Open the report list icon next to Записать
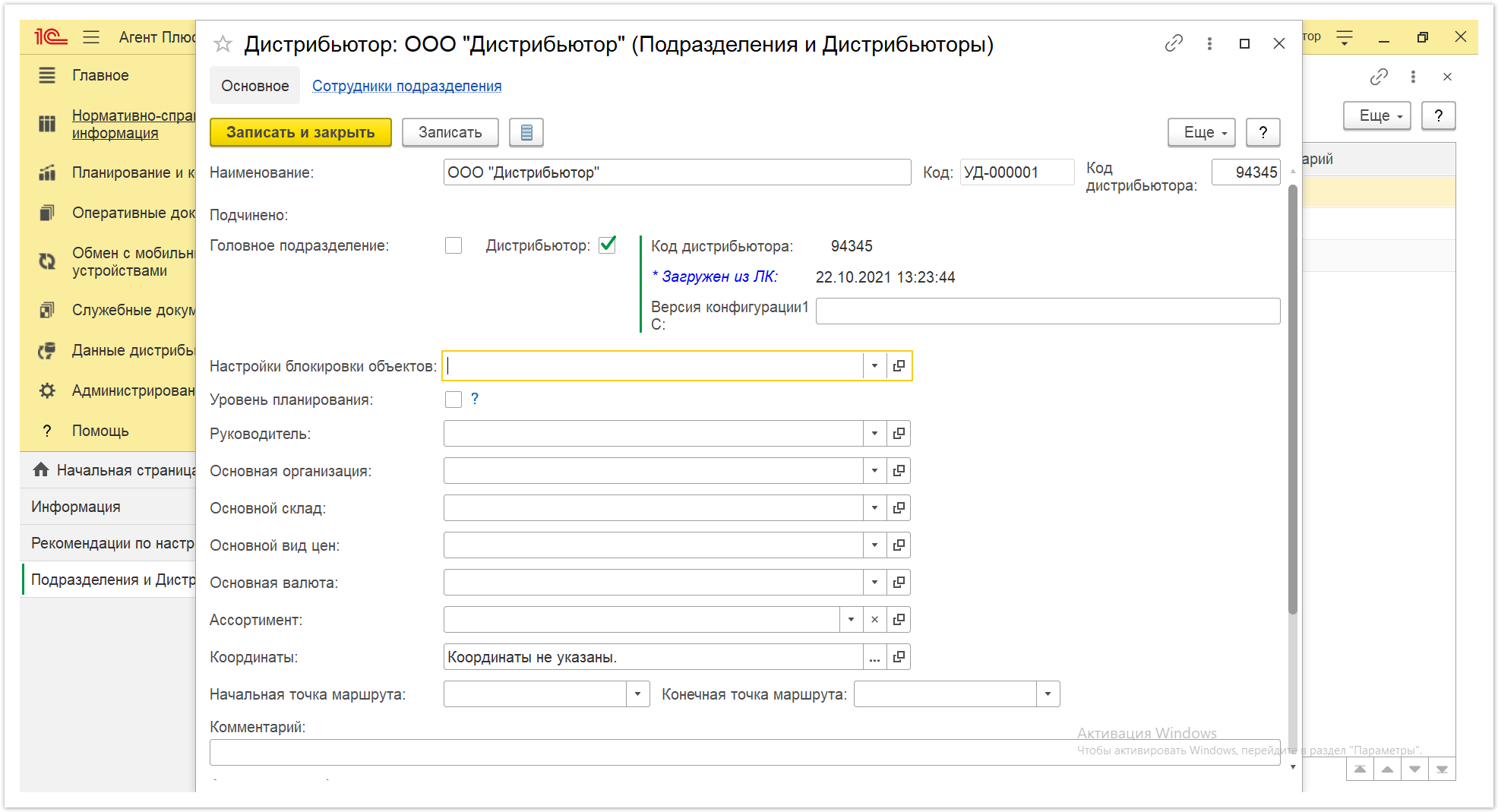Image resolution: width=1498 pixels, height=812 pixels. [x=526, y=132]
